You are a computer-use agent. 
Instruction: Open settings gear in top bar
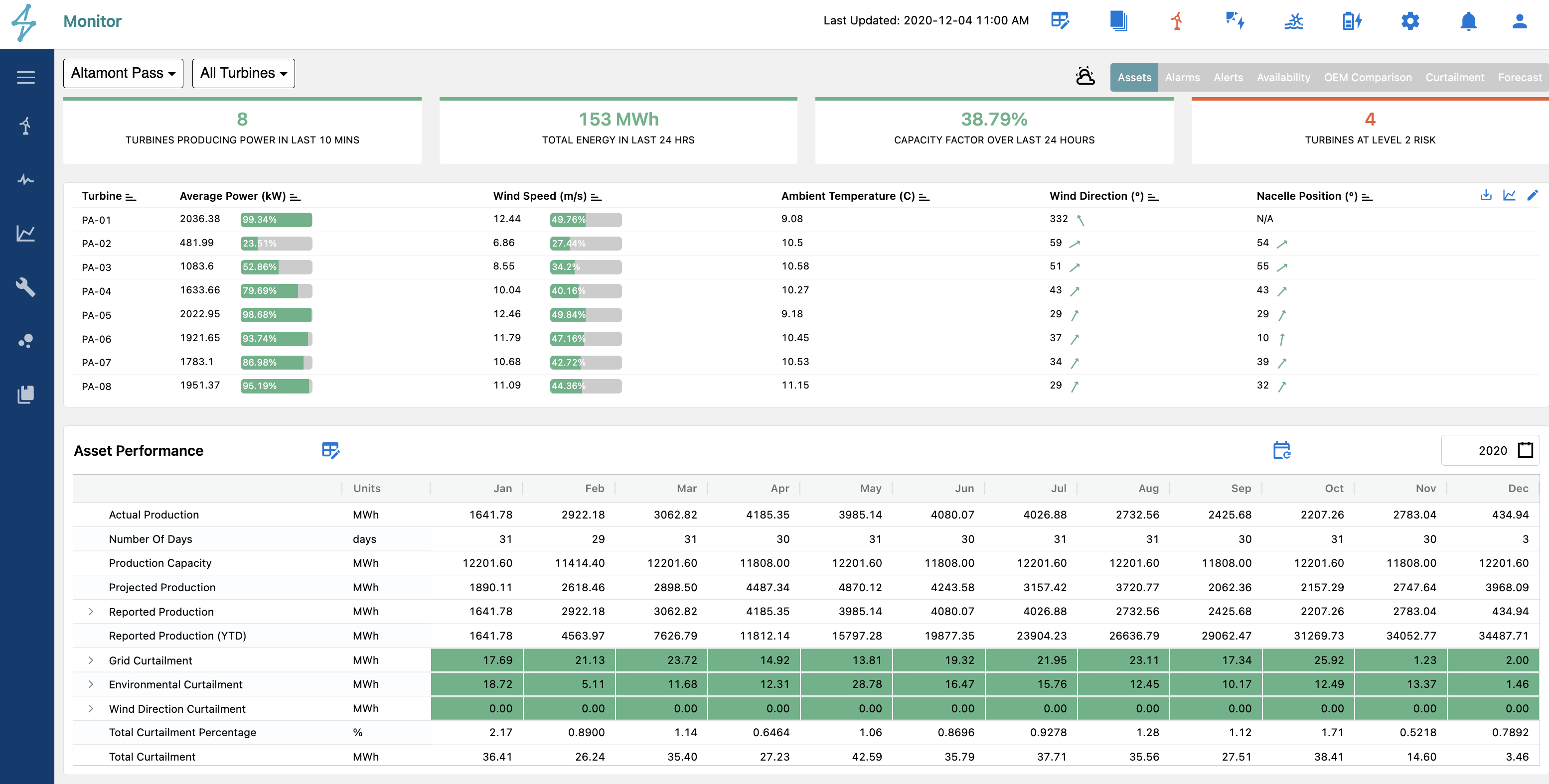(1410, 21)
